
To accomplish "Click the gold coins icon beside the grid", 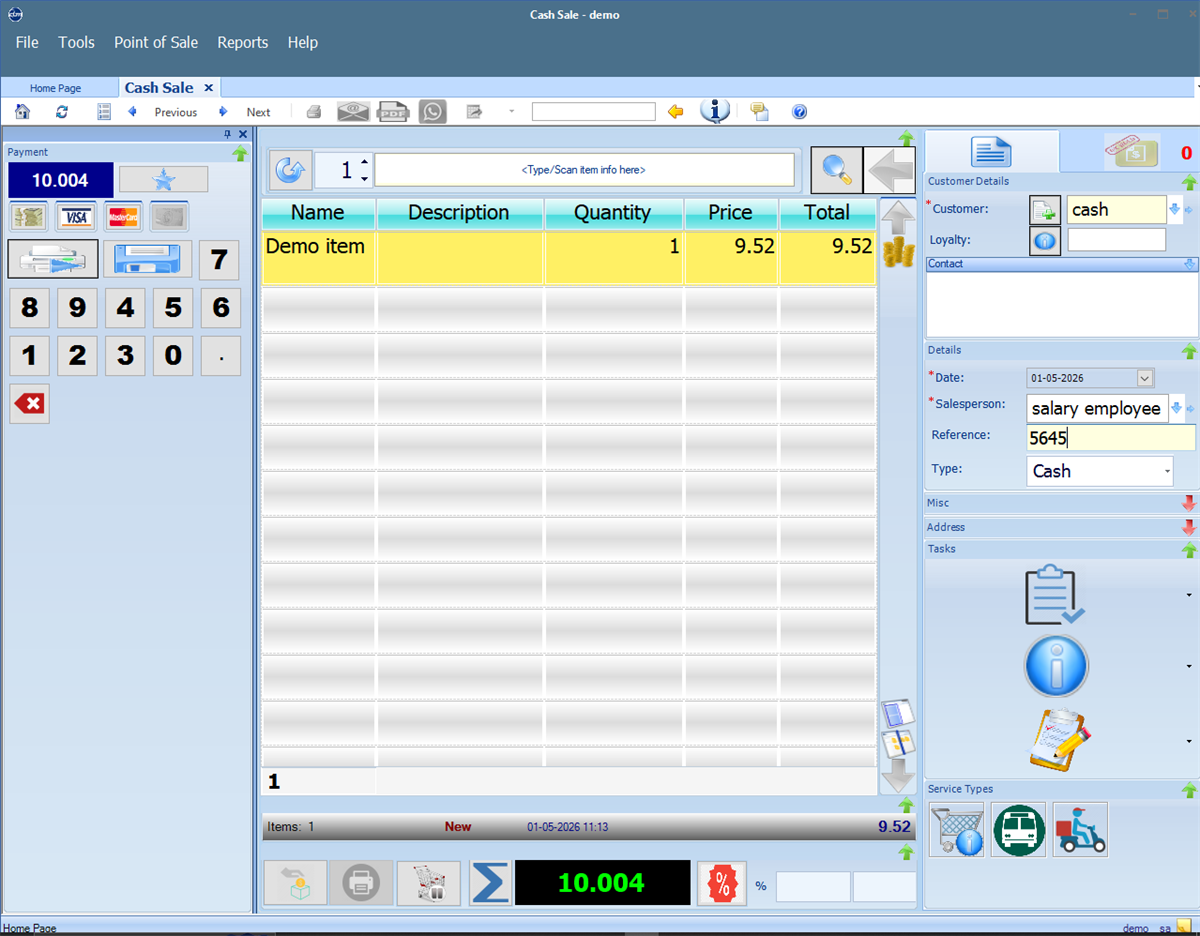I will [898, 250].
